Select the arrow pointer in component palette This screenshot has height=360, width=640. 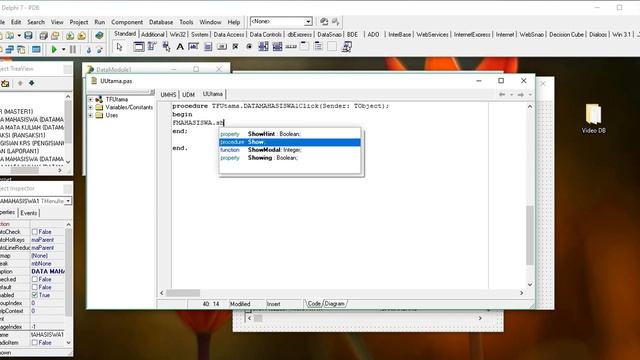[119, 47]
